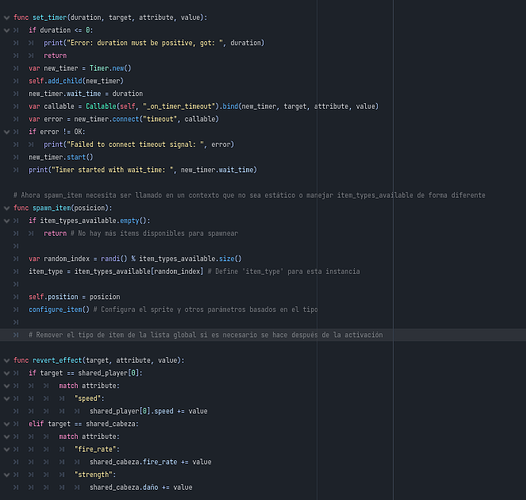Click "Failed to connect timeout signal: " string
This screenshot has width=526, height=500.
(135, 144)
